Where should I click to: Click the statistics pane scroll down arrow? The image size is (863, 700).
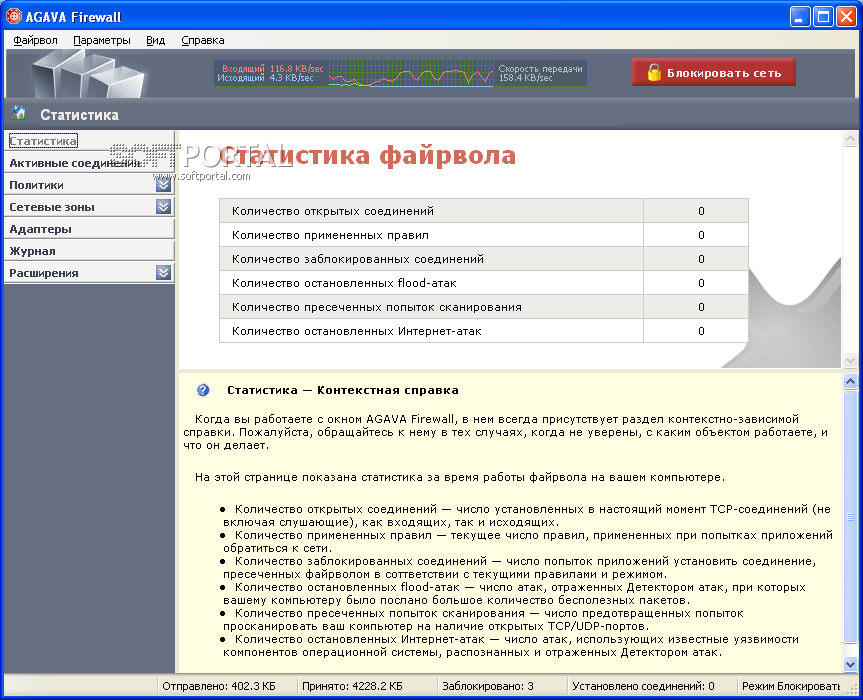[850, 360]
